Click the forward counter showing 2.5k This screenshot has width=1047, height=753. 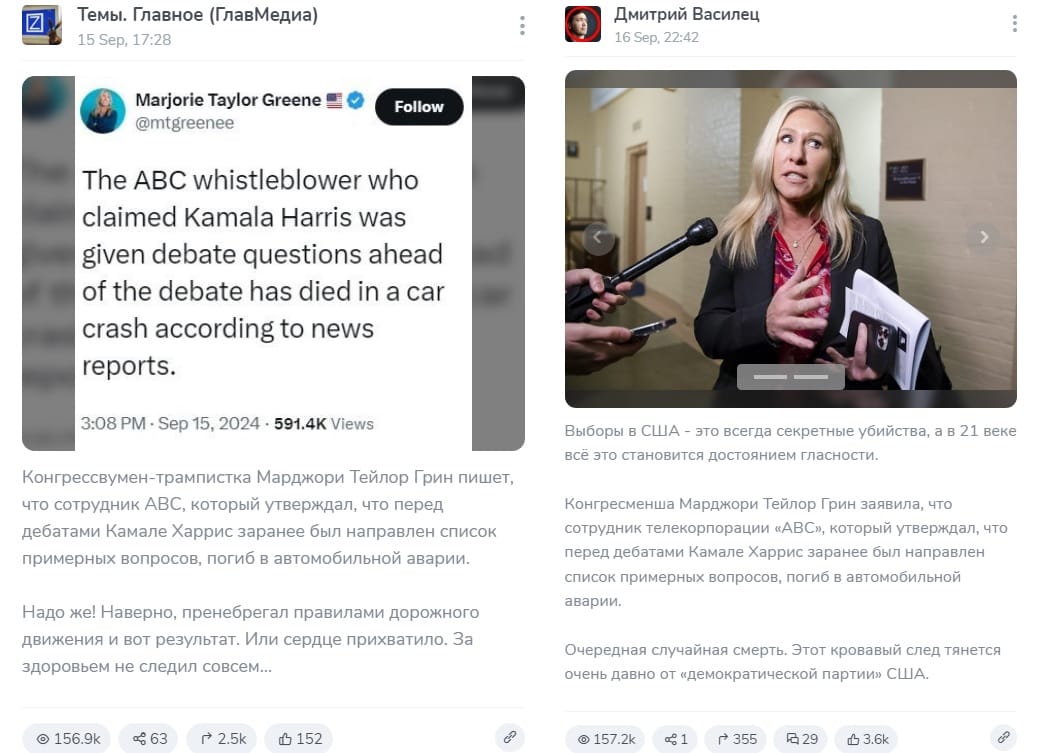click(222, 738)
